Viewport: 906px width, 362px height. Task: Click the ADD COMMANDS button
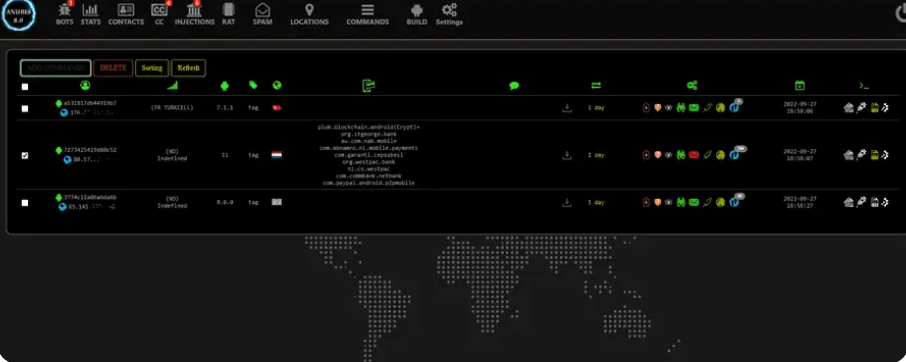coord(55,68)
